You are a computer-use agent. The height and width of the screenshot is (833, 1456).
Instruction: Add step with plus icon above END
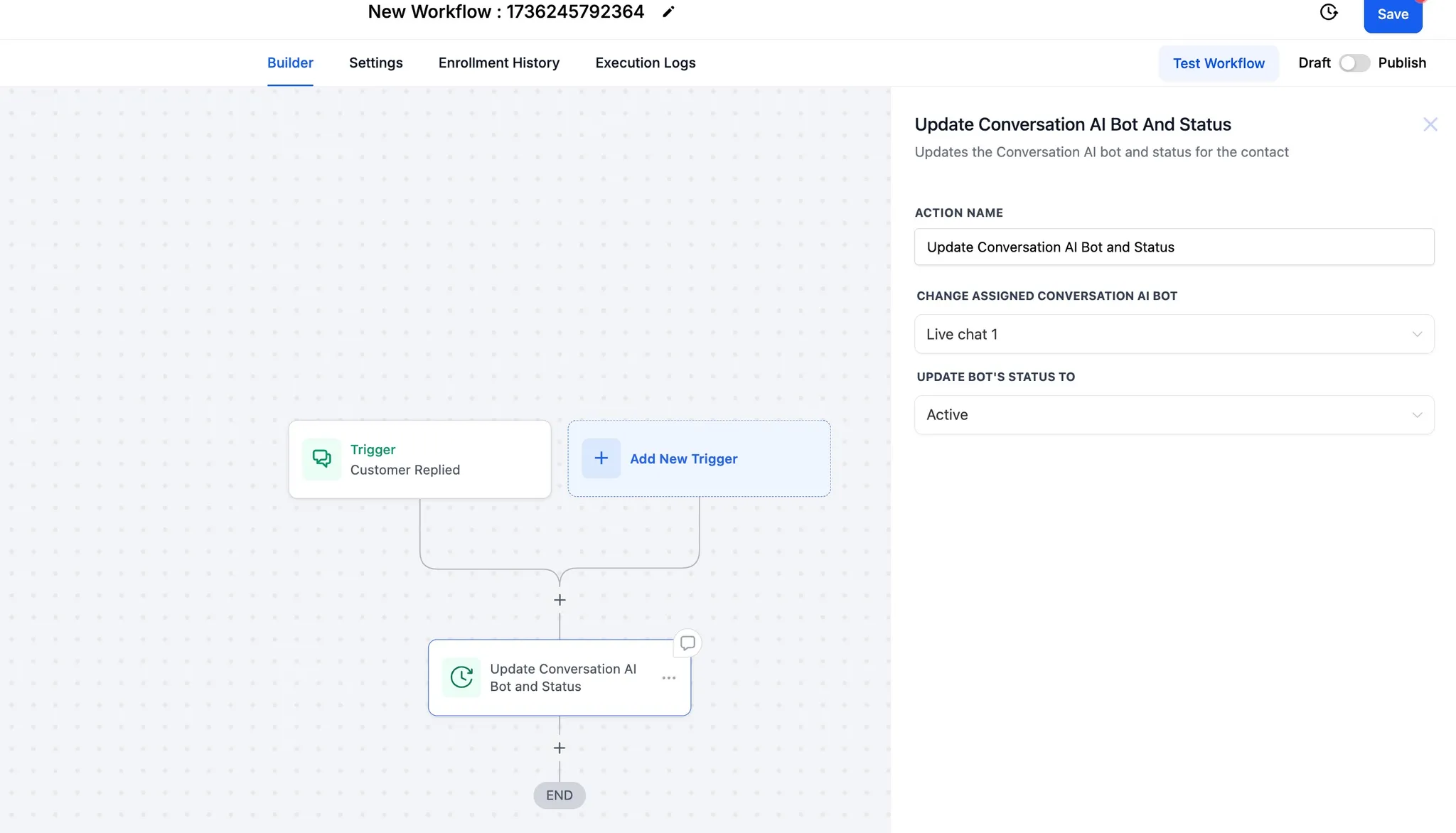coord(560,748)
